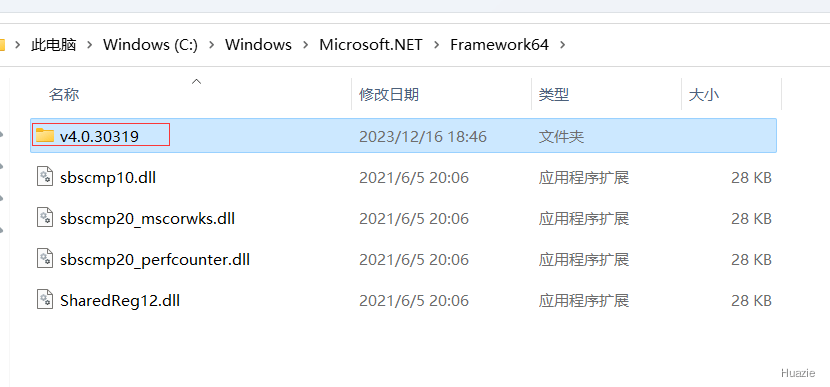The width and height of the screenshot is (830, 387).
Task: Select the v4.0.30319 folder icon
Action: pyautogui.click(x=45, y=136)
